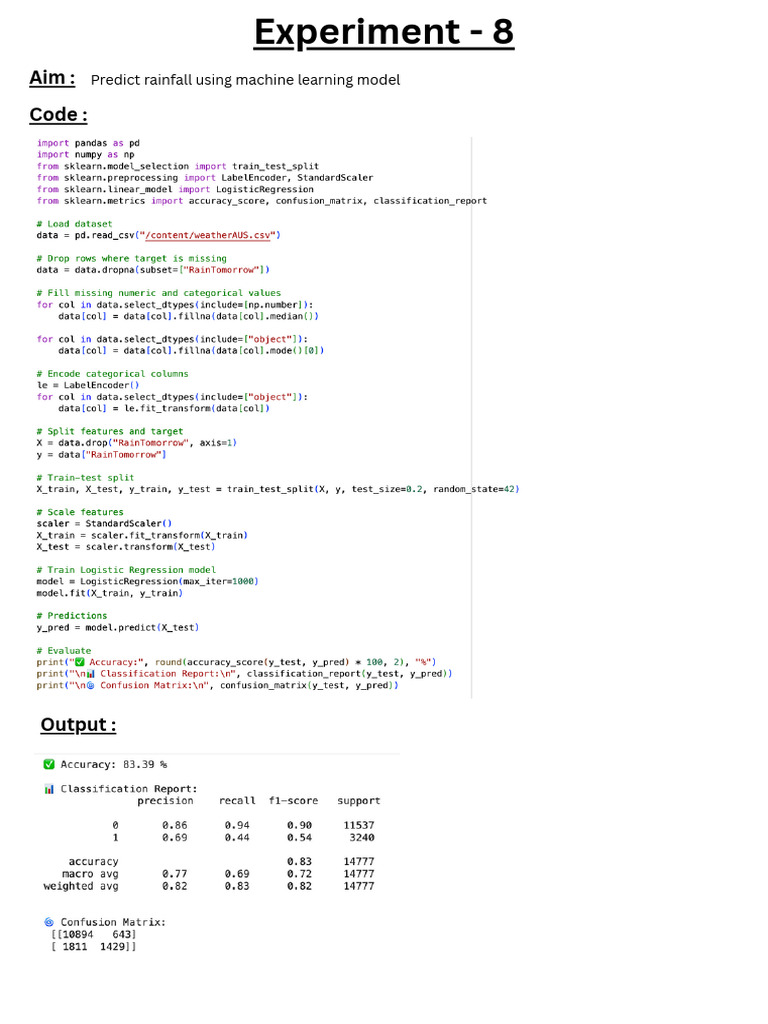Click the model.fit(X_train, y_train) line
768x1024 pixels.
[x=110, y=594]
